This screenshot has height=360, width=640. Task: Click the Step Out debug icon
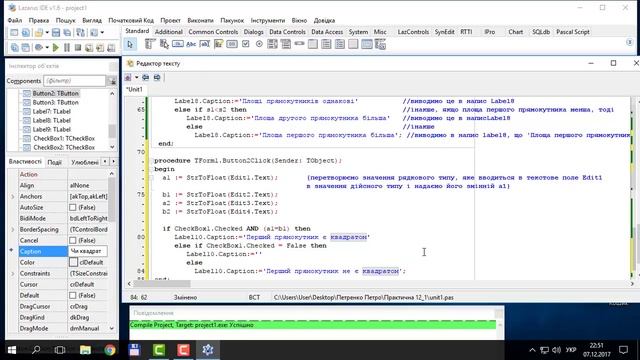[111, 48]
